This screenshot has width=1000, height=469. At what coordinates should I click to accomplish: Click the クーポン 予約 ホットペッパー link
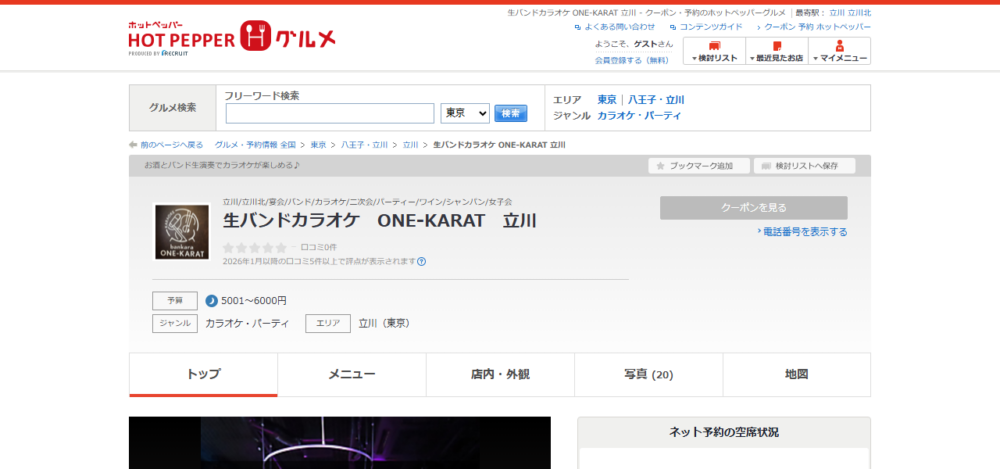[817, 27]
